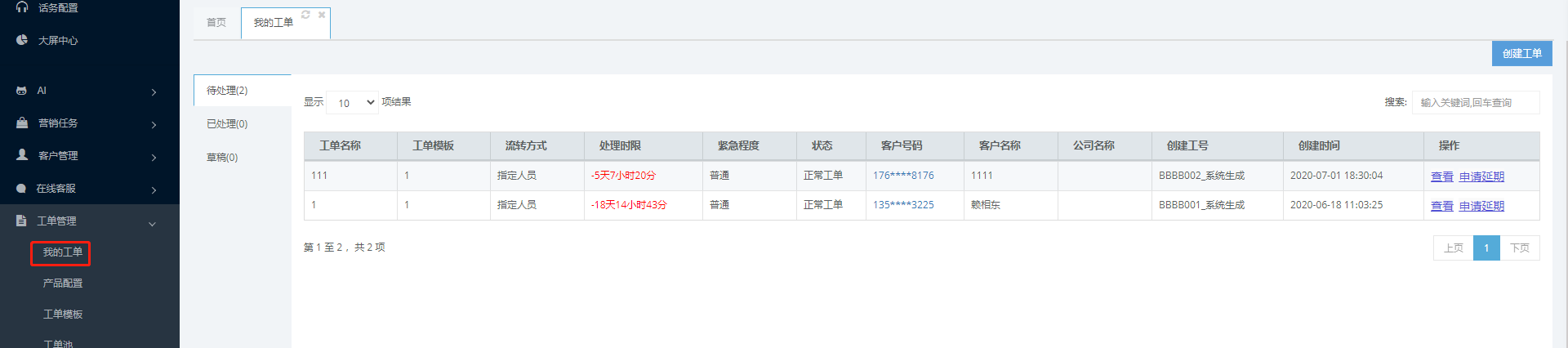Click 申请延期 for the second work order

pos(1481,206)
